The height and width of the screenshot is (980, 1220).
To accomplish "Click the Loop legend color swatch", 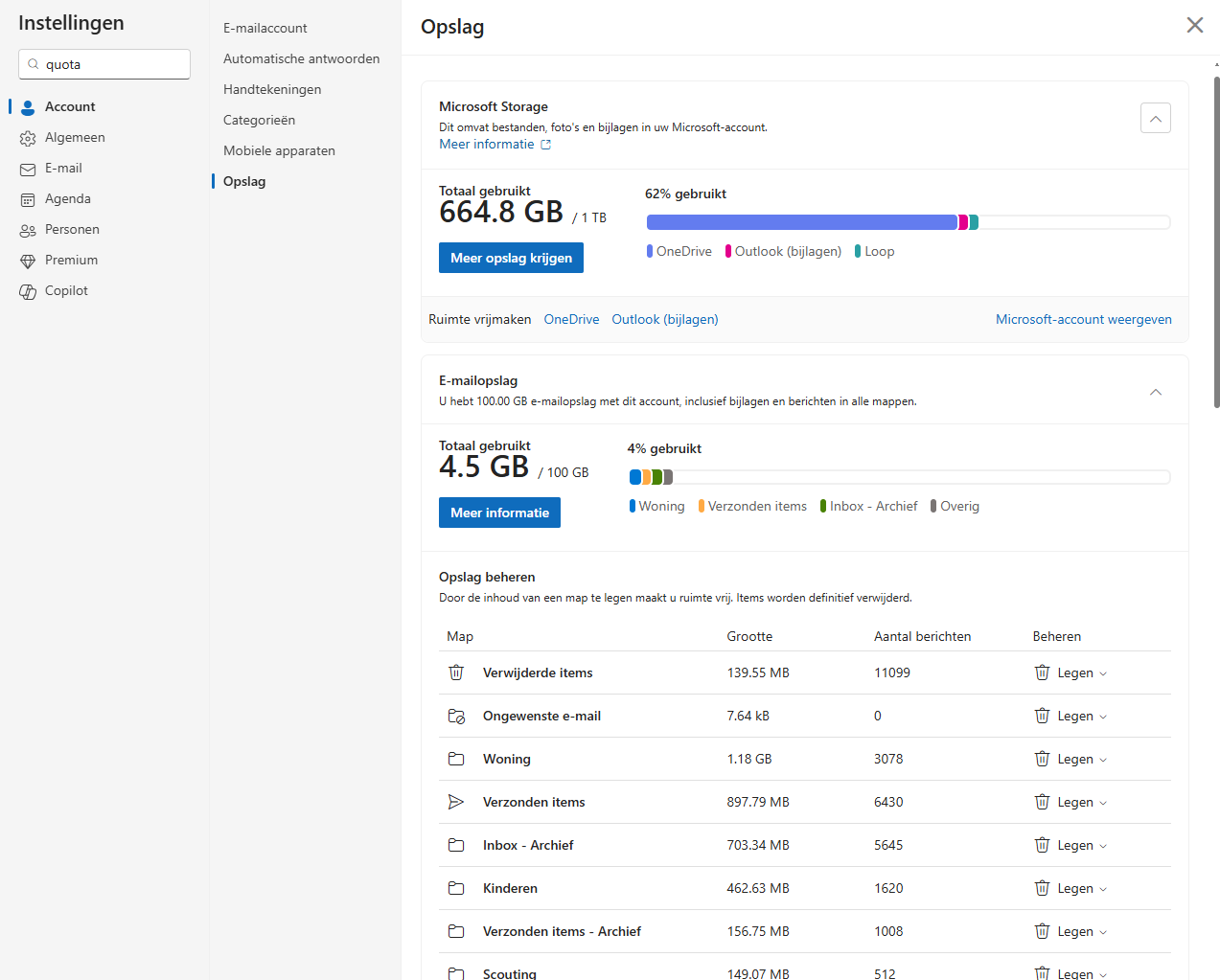I will click(x=858, y=251).
